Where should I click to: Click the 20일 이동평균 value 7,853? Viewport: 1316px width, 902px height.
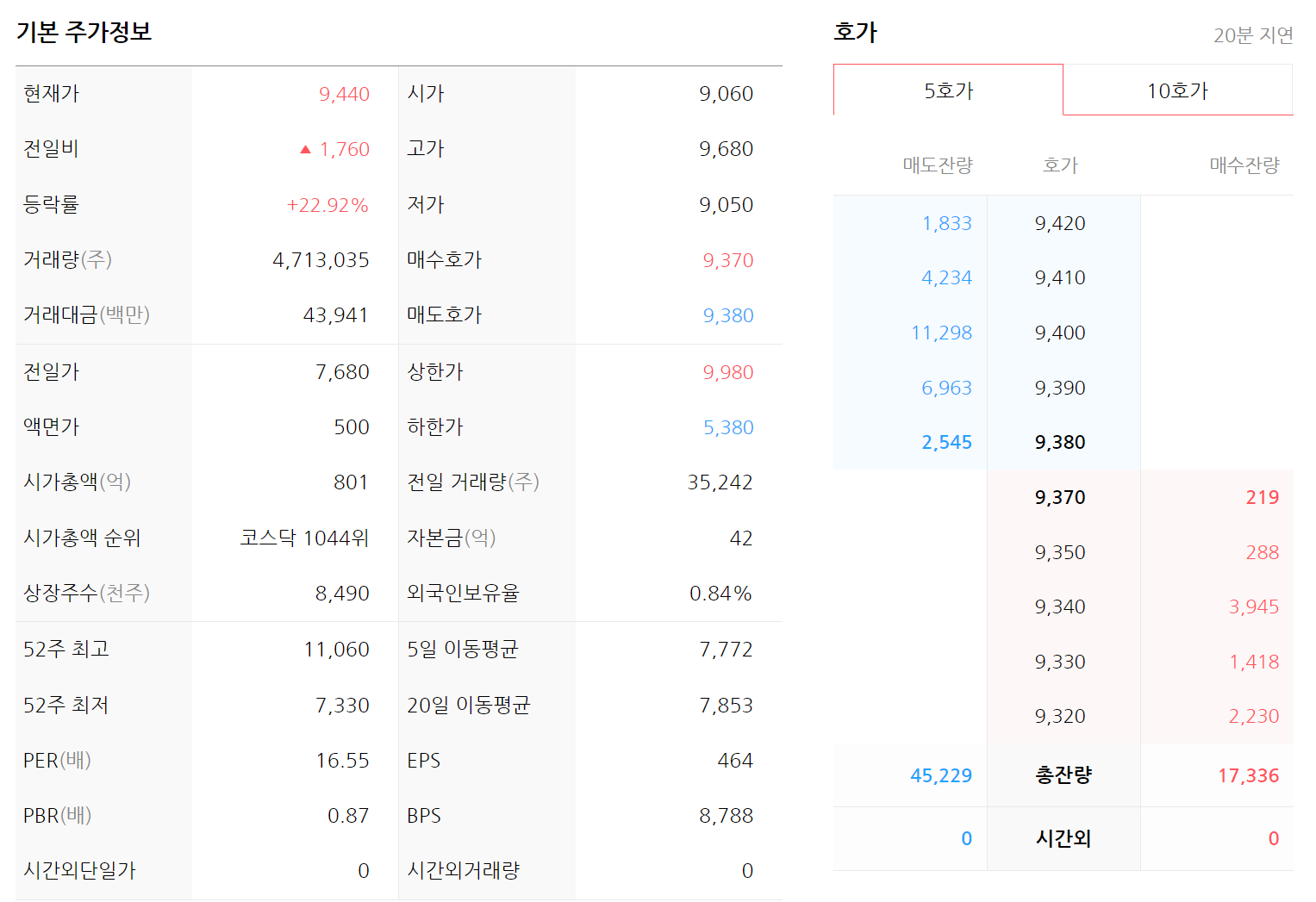[x=726, y=706]
